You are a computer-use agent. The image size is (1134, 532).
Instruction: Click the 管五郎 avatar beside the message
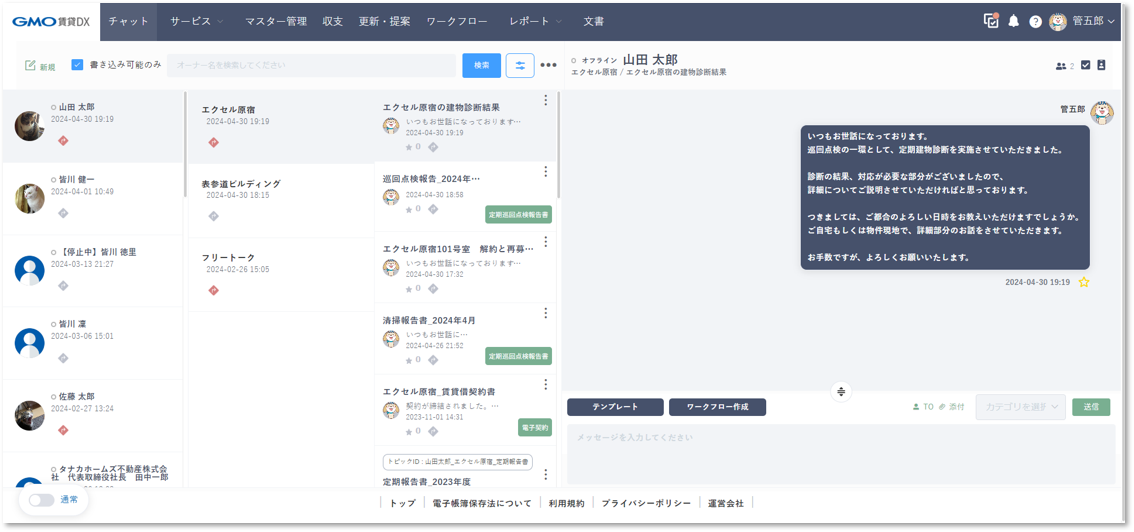(1101, 112)
